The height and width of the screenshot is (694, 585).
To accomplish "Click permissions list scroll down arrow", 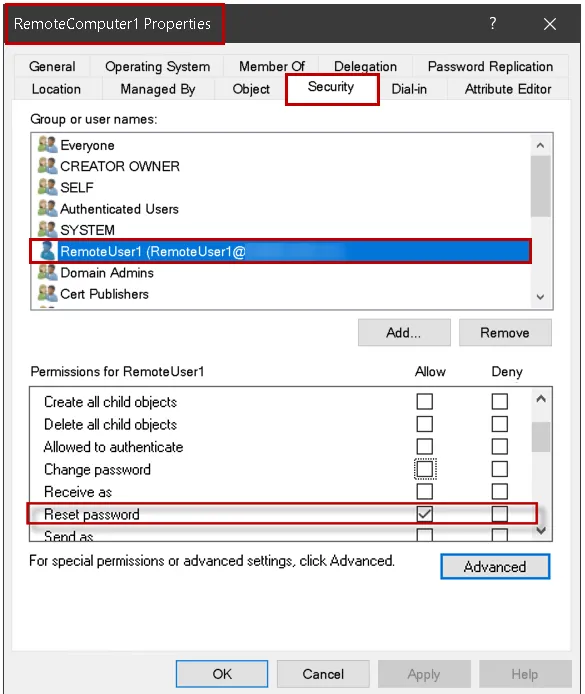I will coord(541,530).
